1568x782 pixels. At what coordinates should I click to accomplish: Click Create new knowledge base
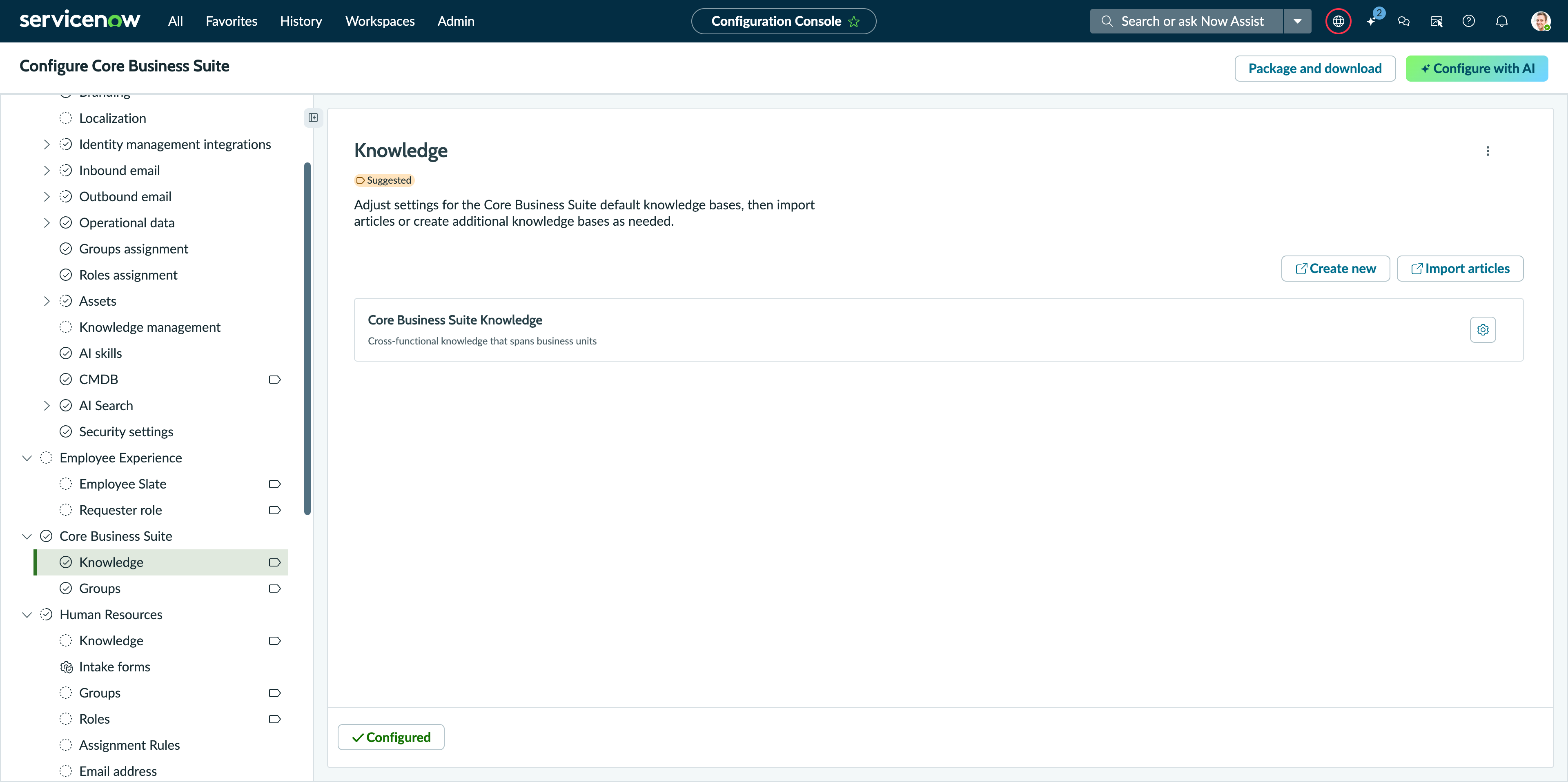point(1336,269)
